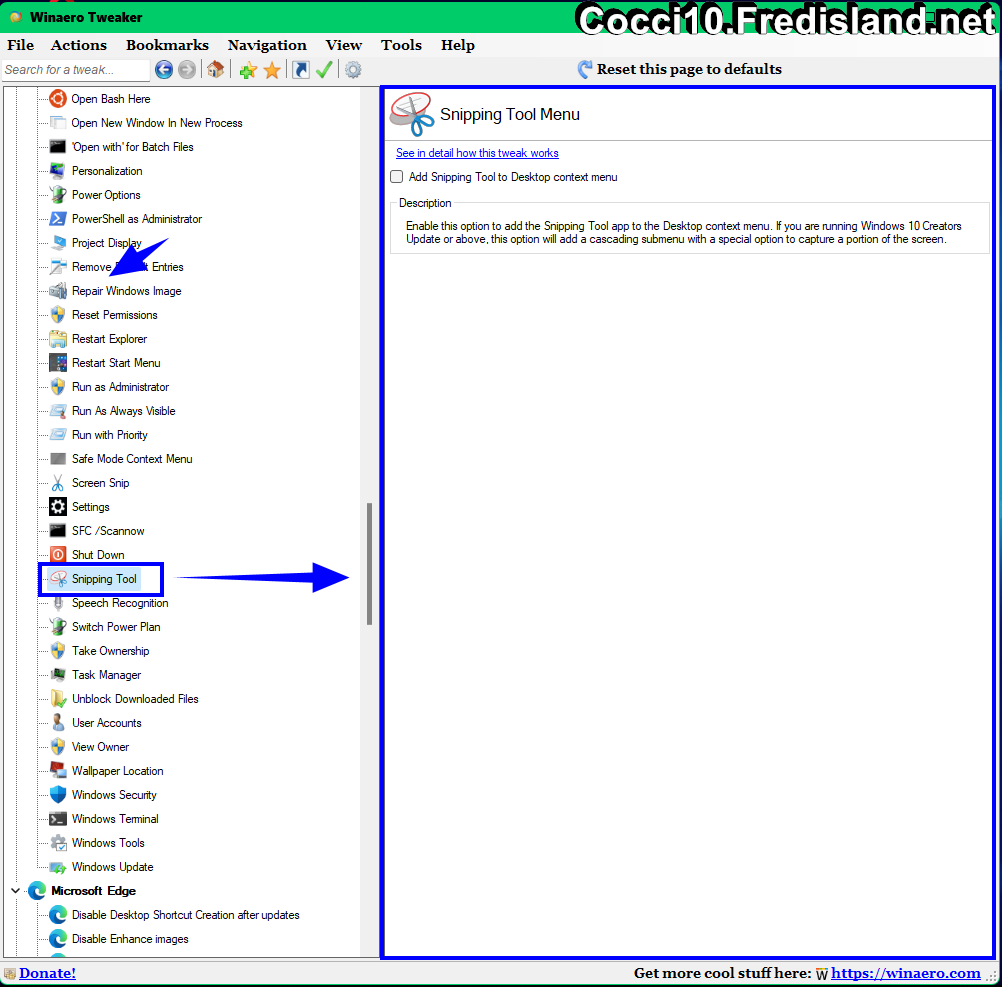Click the create shortcut toolbar icon

pyautogui.click(x=301, y=70)
